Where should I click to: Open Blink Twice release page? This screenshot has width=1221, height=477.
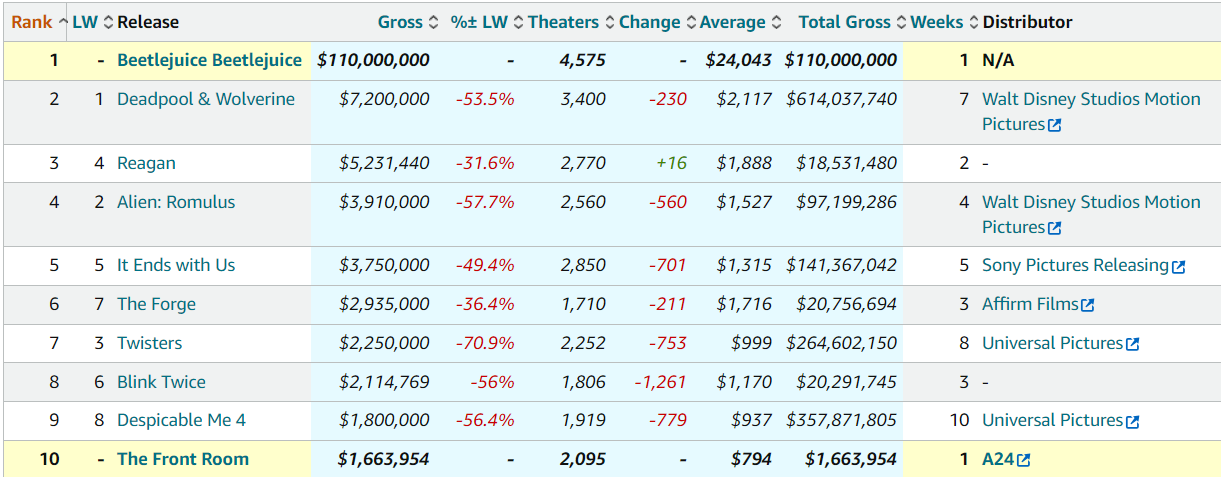tap(161, 382)
